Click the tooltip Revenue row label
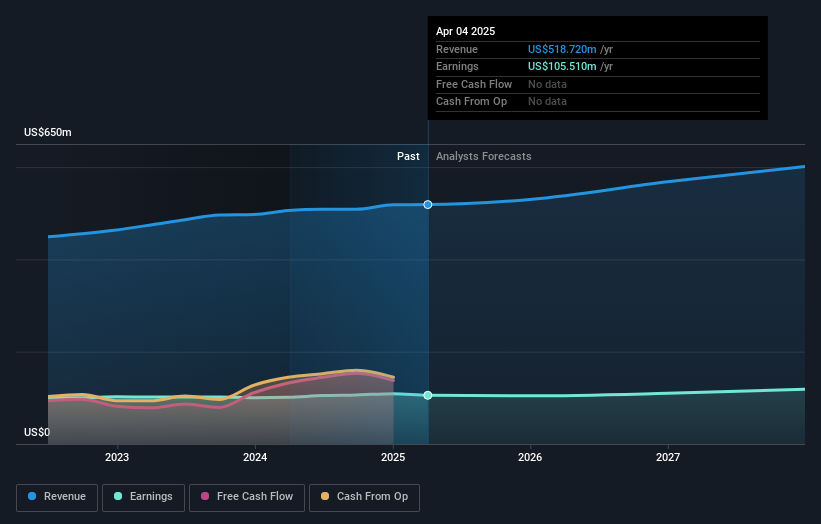Image resolution: width=821 pixels, height=524 pixels. click(x=457, y=49)
